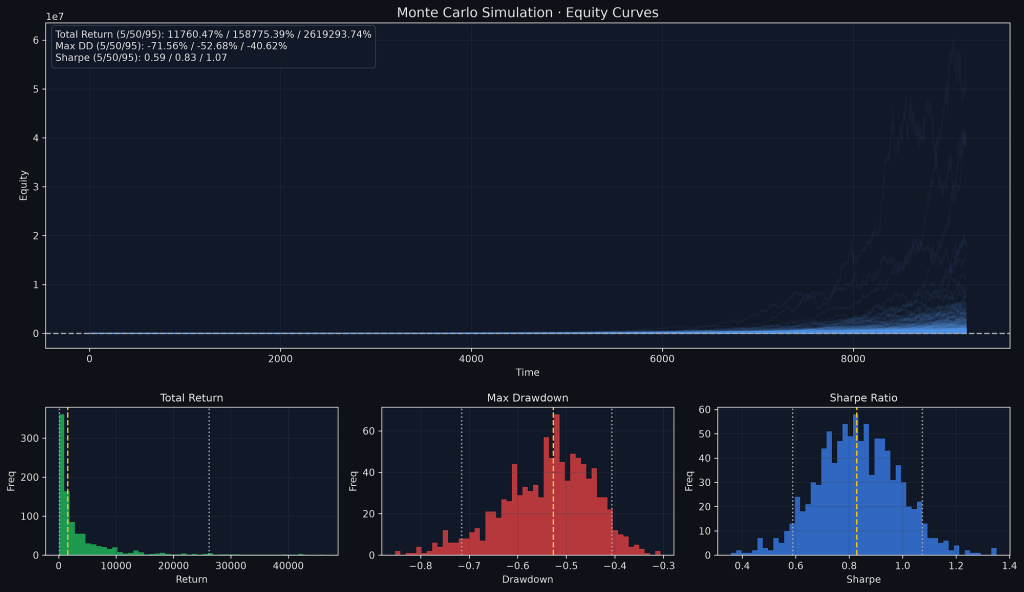
Task: Click the '1e7' scale exponent label
Action: 55,16
